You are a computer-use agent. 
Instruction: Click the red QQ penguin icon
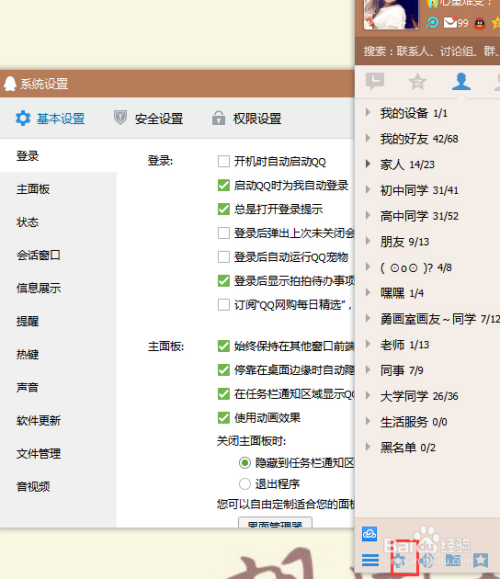pyautogui.click(x=480, y=23)
